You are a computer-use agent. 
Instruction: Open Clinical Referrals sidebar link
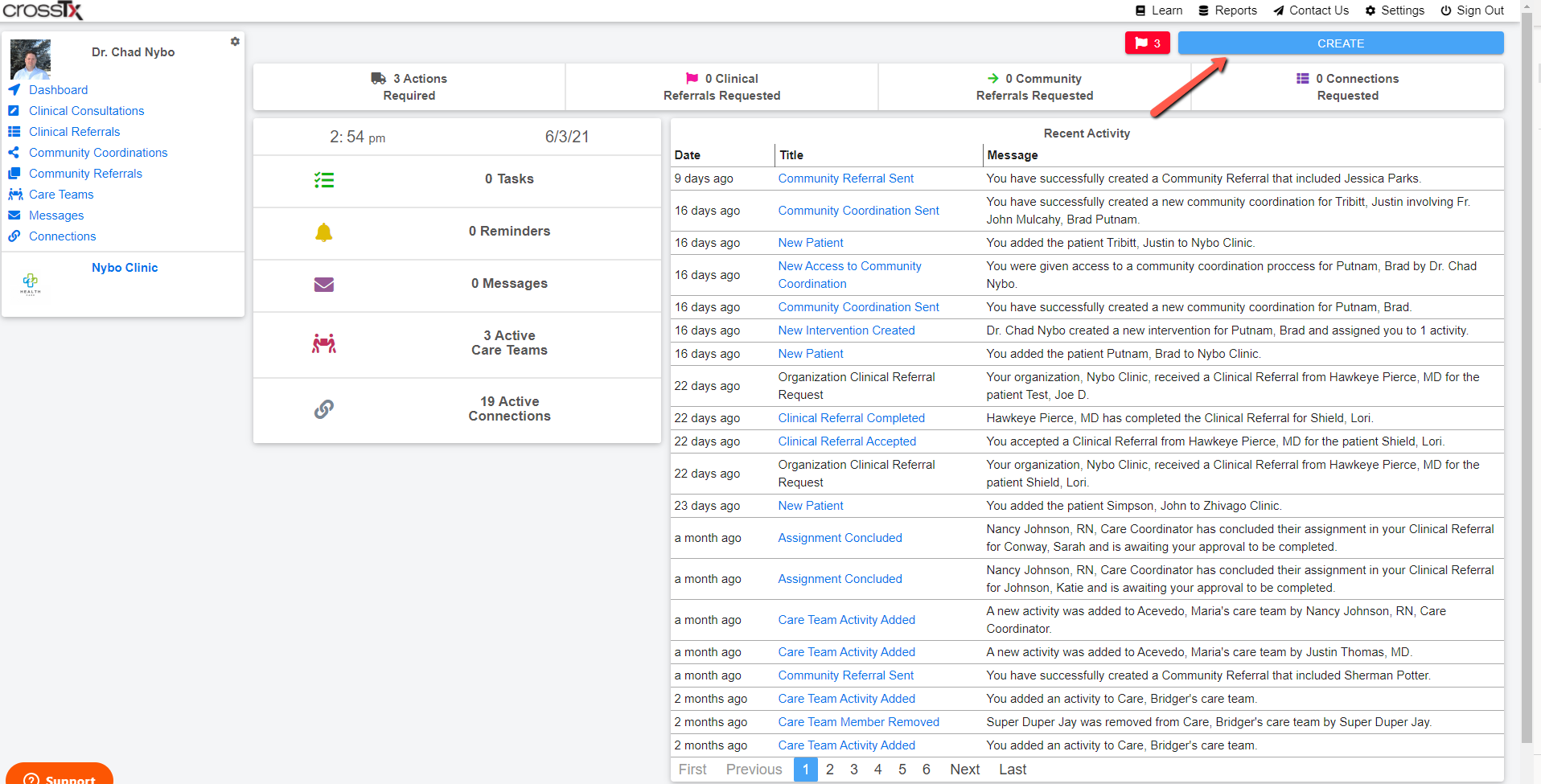point(75,132)
